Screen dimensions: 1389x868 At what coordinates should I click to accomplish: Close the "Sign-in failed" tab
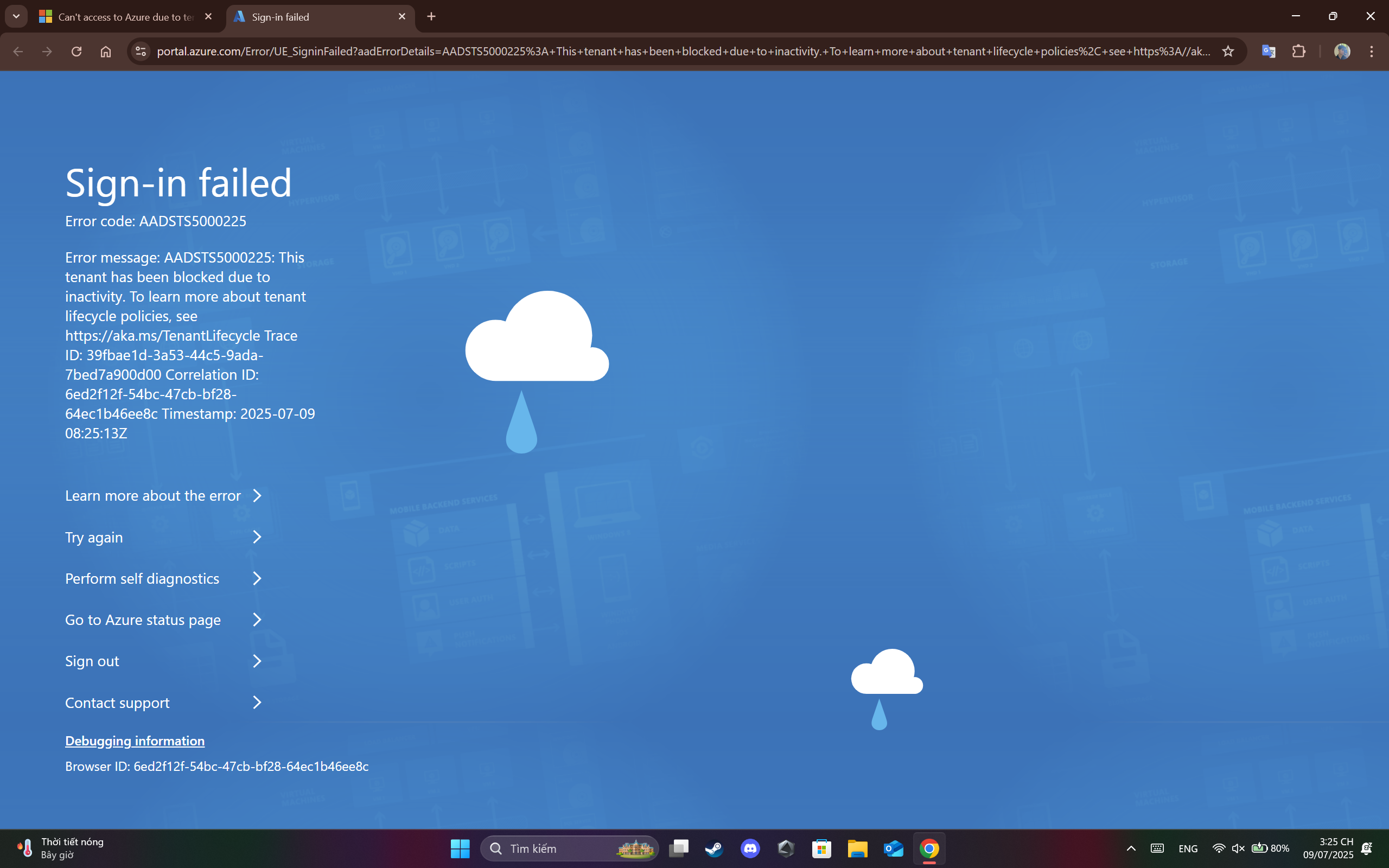402,17
